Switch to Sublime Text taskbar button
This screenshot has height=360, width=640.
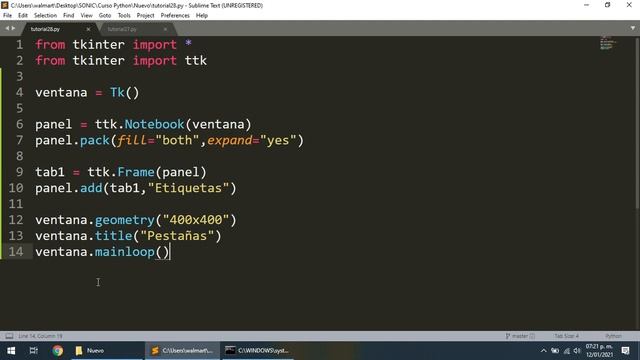coord(182,351)
